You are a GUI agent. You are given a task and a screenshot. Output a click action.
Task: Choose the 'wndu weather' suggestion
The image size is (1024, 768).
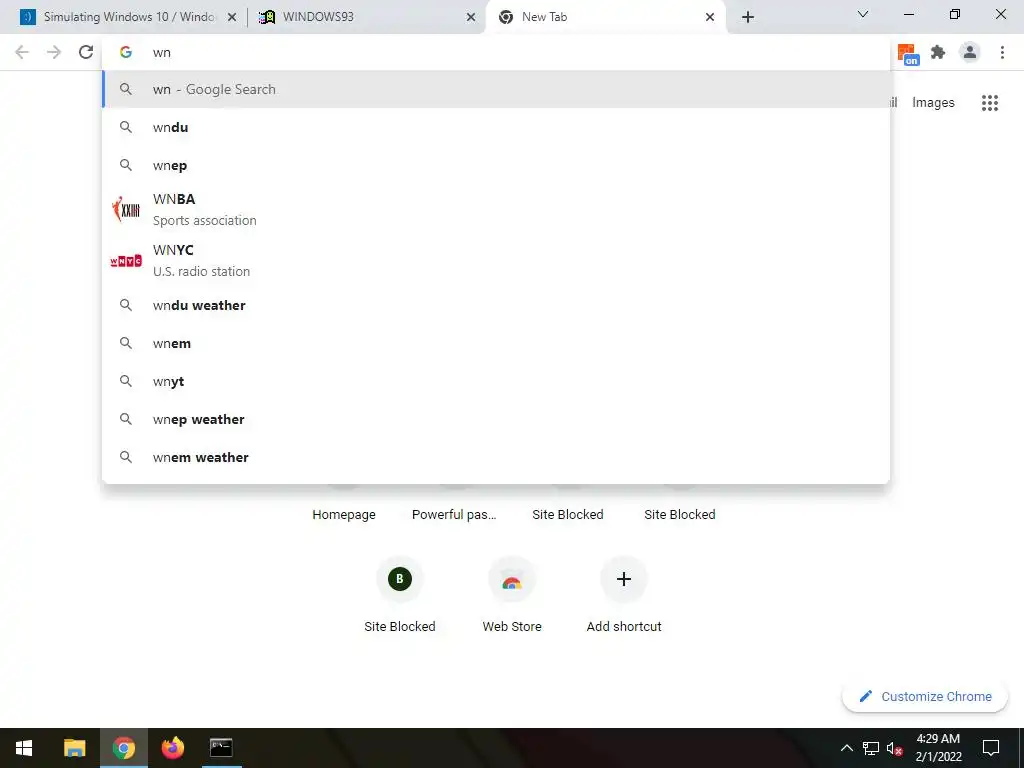(496, 305)
